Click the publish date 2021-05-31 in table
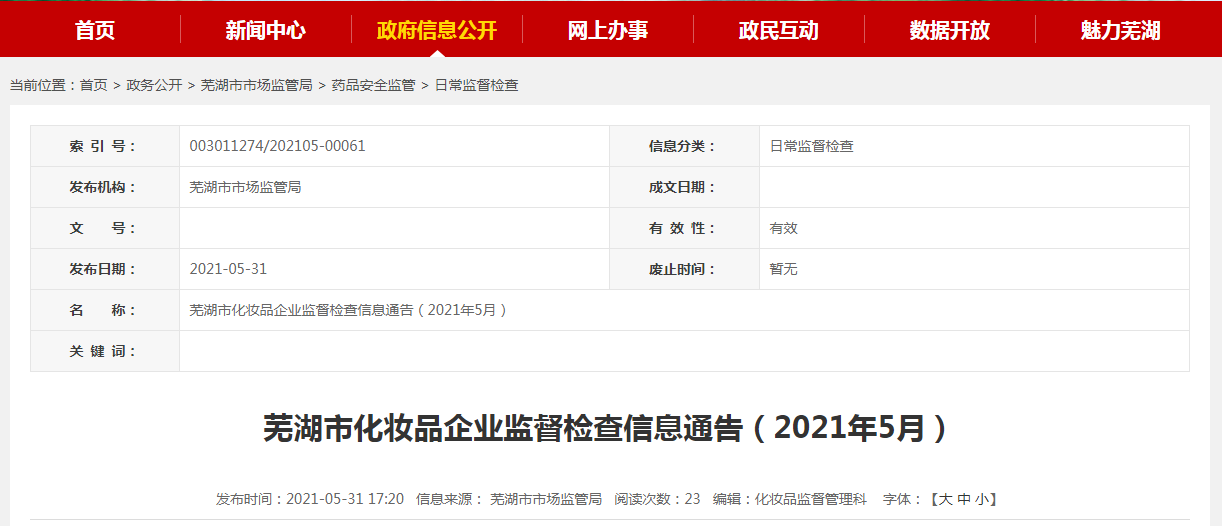The height and width of the screenshot is (526, 1222). [228, 269]
